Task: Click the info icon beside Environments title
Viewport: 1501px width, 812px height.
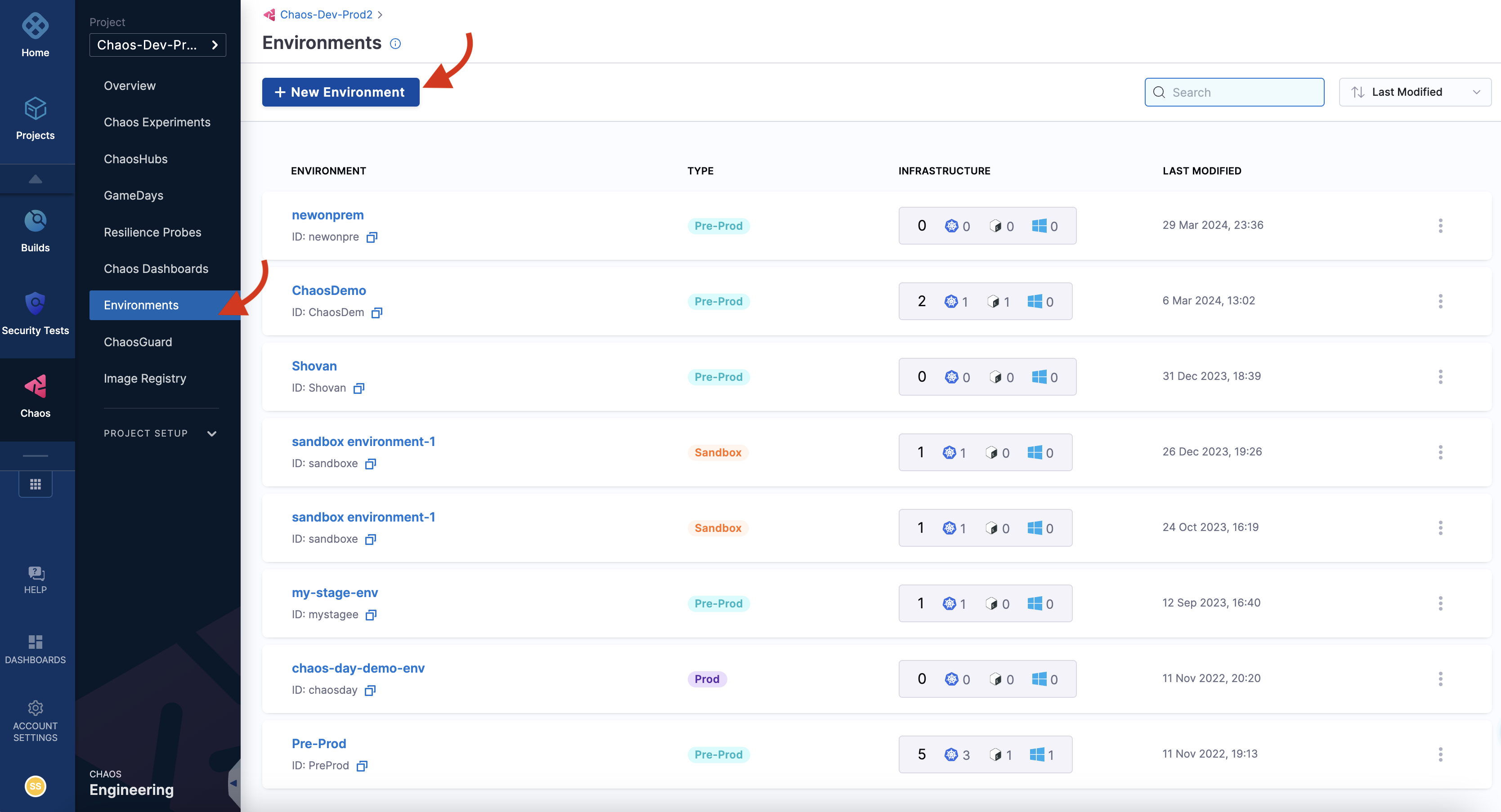Action: point(395,44)
